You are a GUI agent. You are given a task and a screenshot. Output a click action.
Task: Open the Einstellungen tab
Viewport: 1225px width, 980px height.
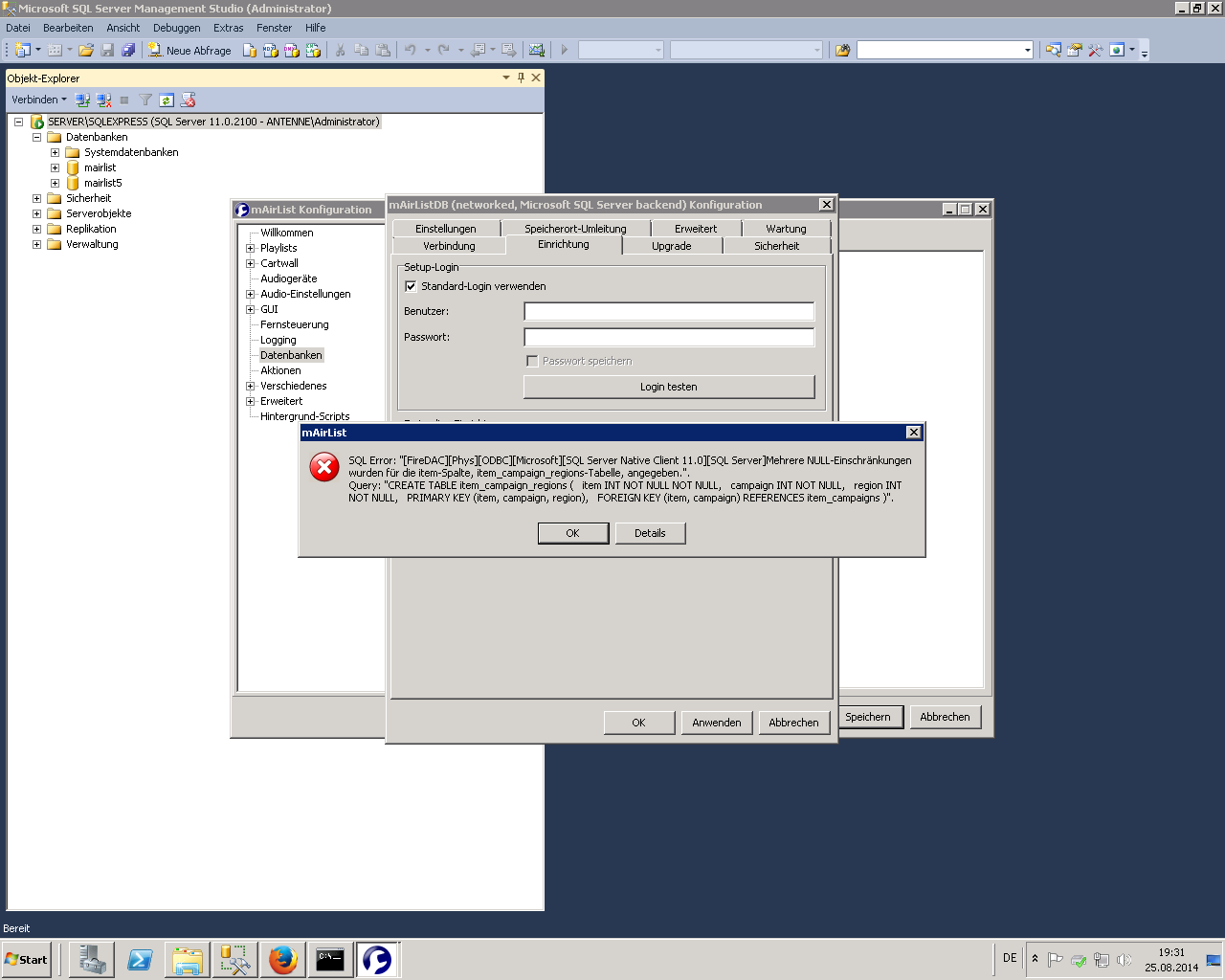pyautogui.click(x=445, y=229)
